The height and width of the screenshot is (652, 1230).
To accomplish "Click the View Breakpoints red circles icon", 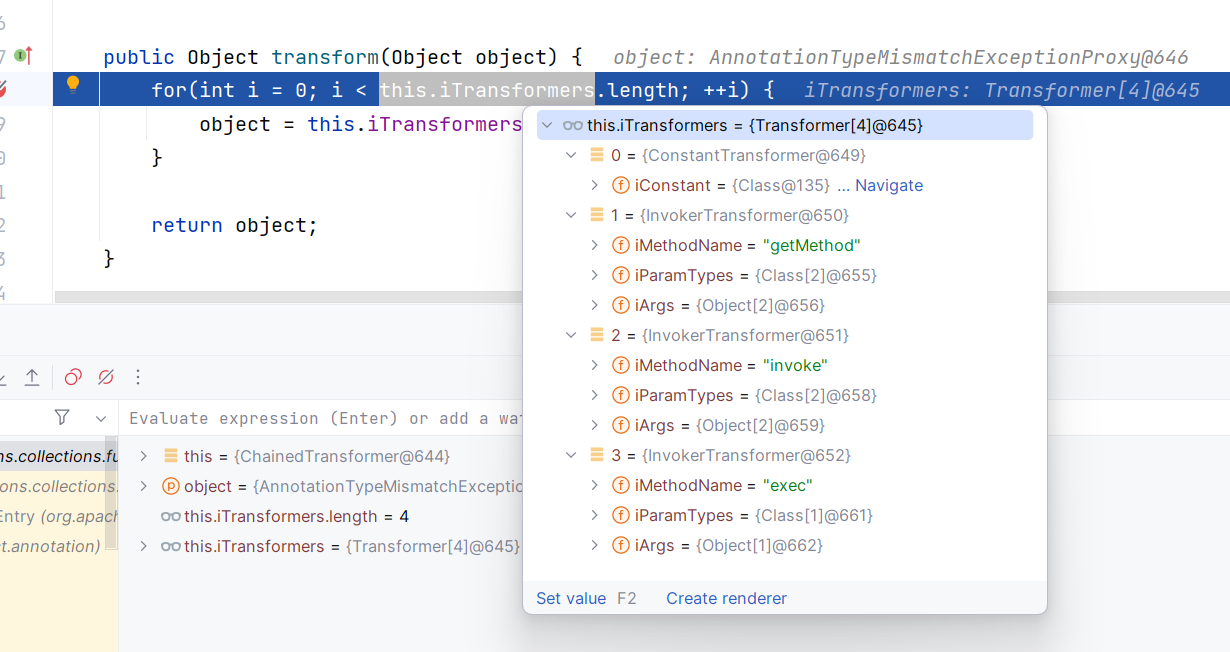I will [x=73, y=377].
